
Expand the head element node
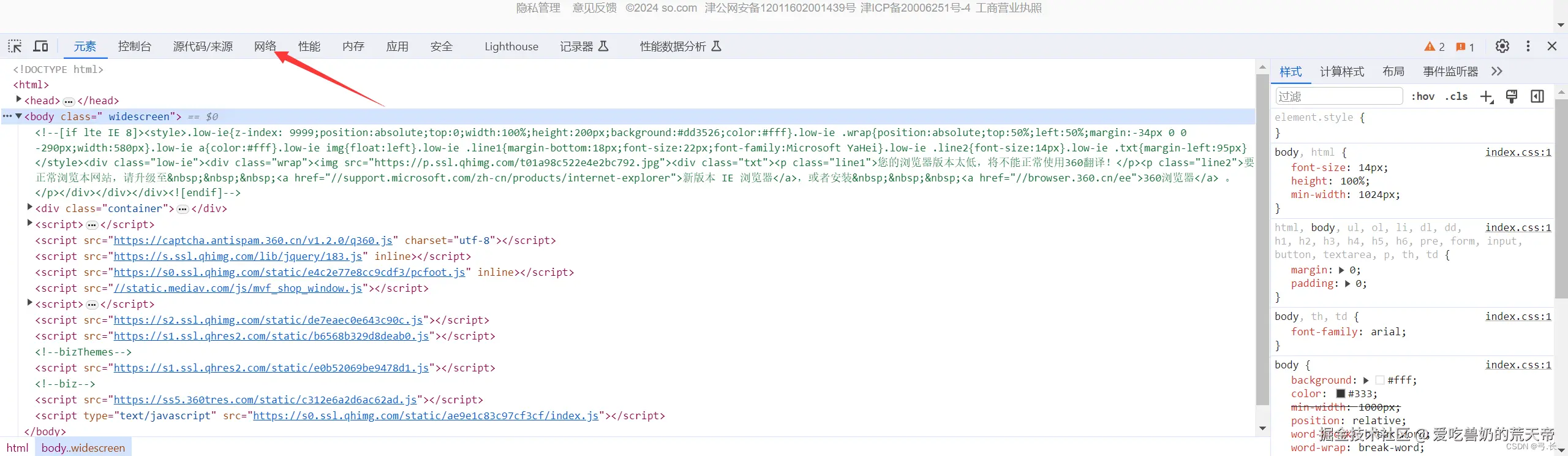[19, 99]
